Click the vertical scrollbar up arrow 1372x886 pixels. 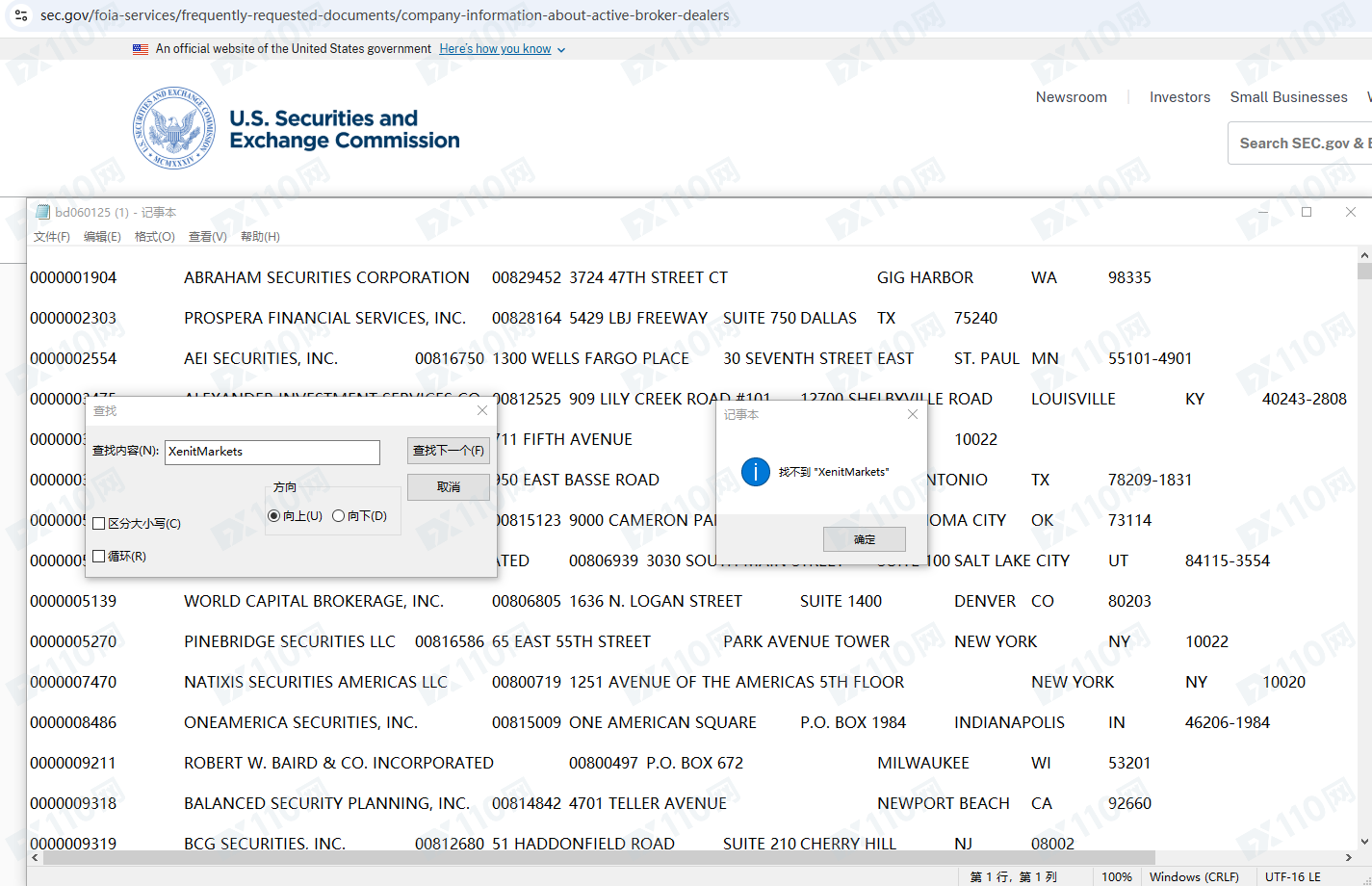[1363, 255]
